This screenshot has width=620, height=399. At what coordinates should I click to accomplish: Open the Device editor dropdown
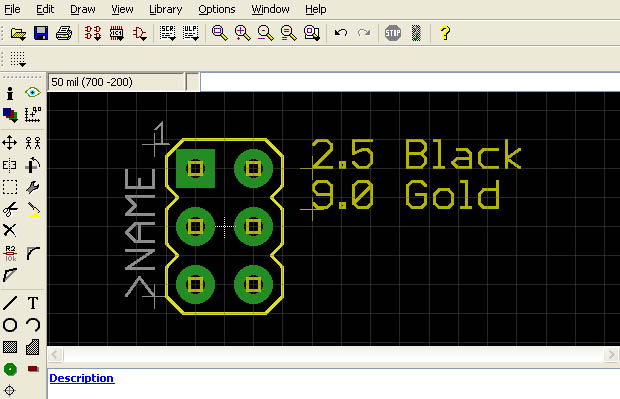93,33
